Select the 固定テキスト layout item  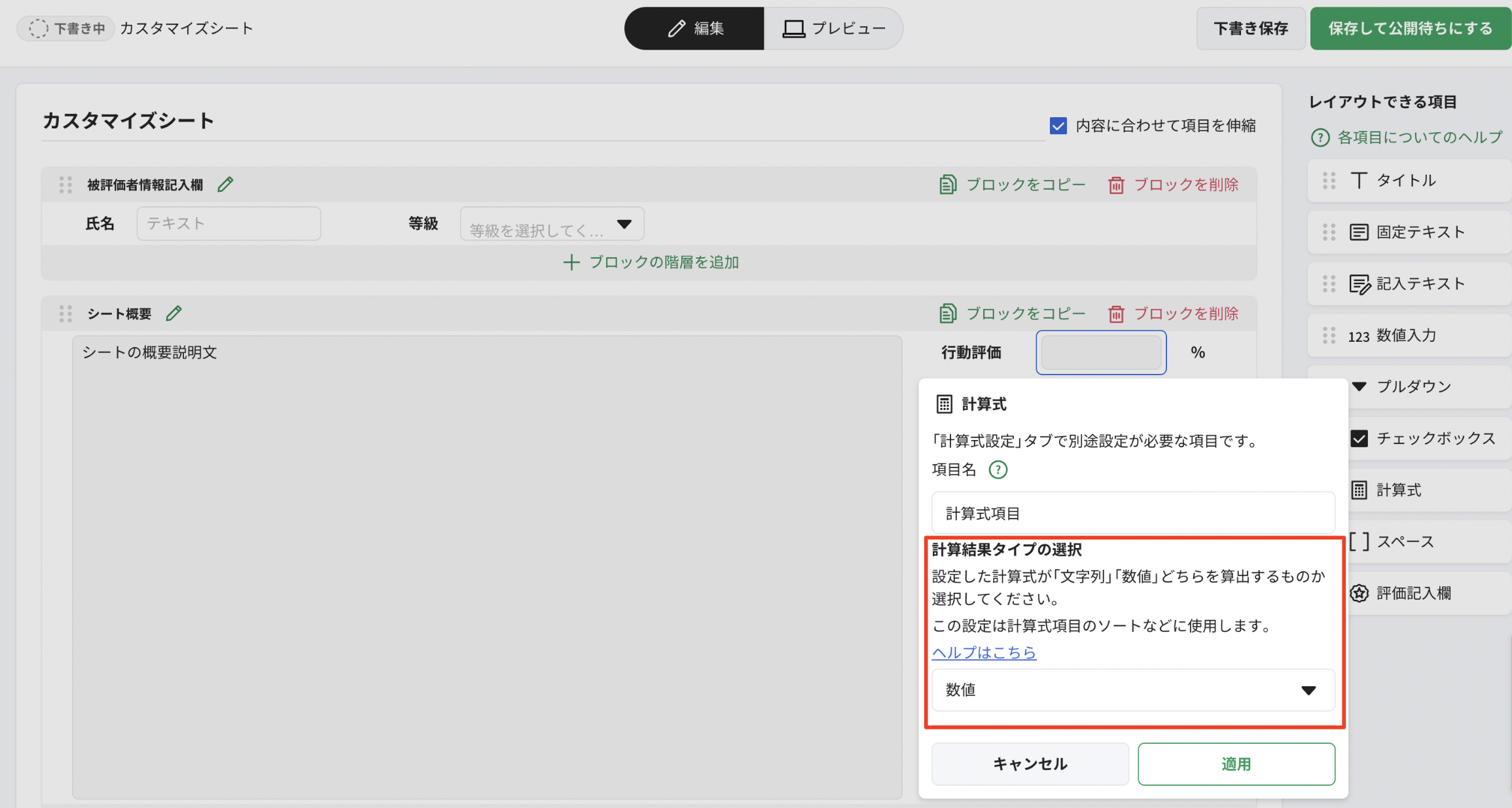1410,232
